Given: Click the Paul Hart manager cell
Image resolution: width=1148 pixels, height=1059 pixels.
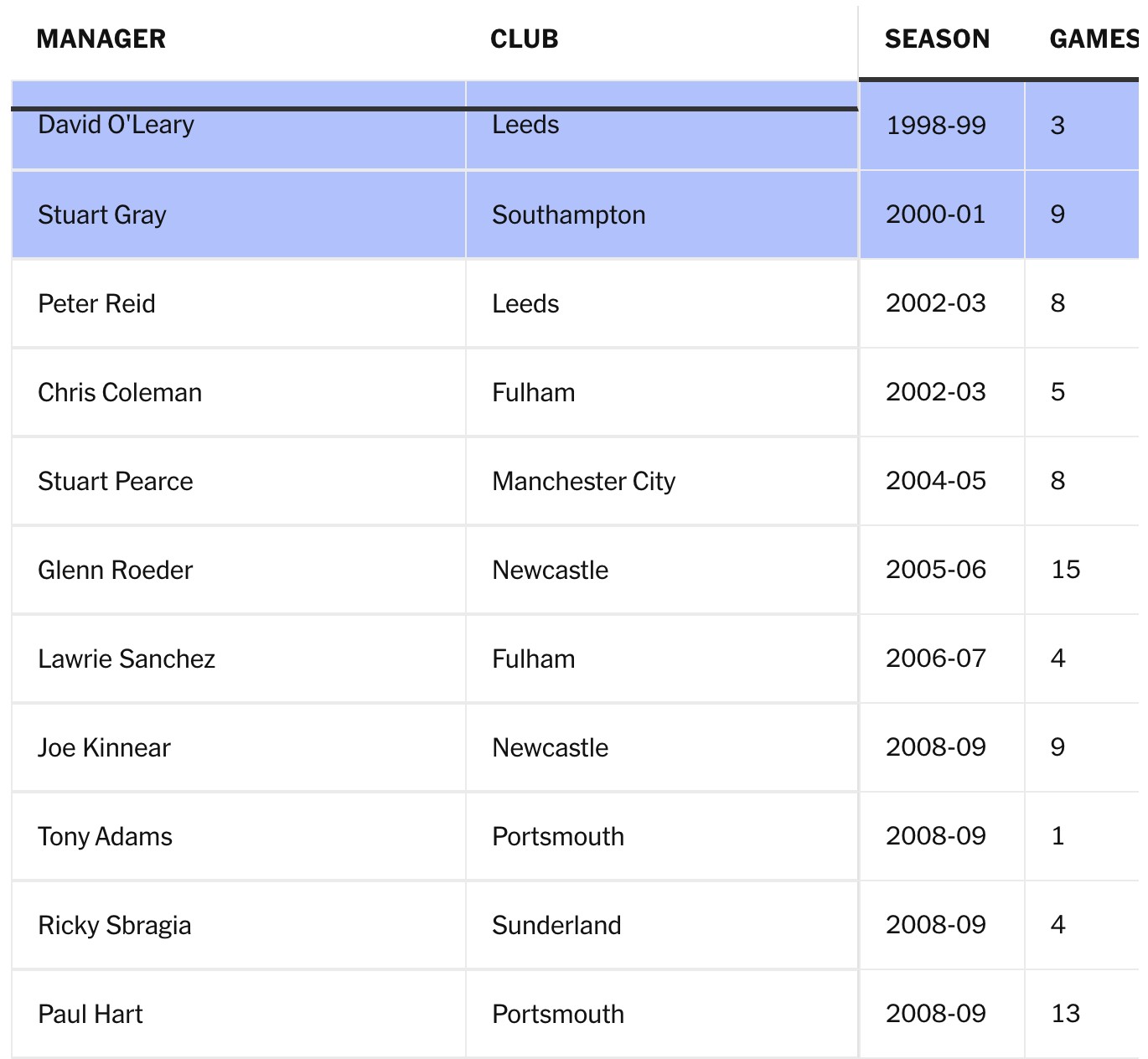Looking at the screenshot, I should pos(90,1015).
